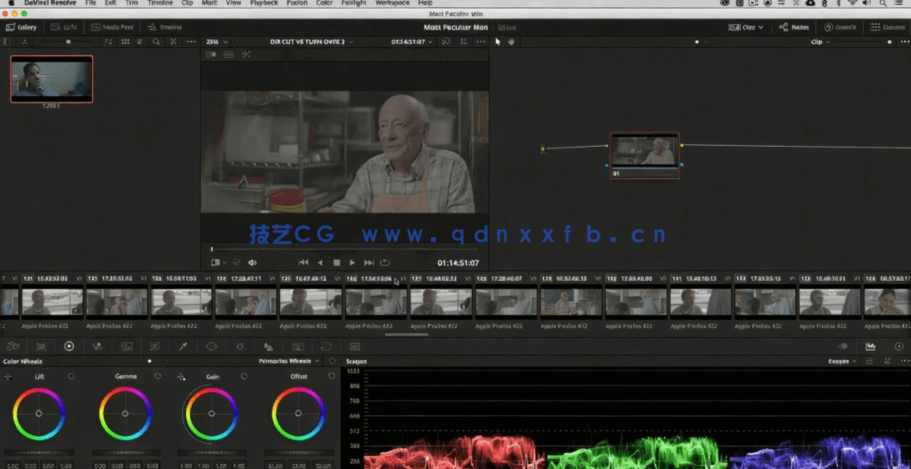Reset the Offset color wheel
Screen dimensions: 911x469
pyautogui.click(x=331, y=377)
